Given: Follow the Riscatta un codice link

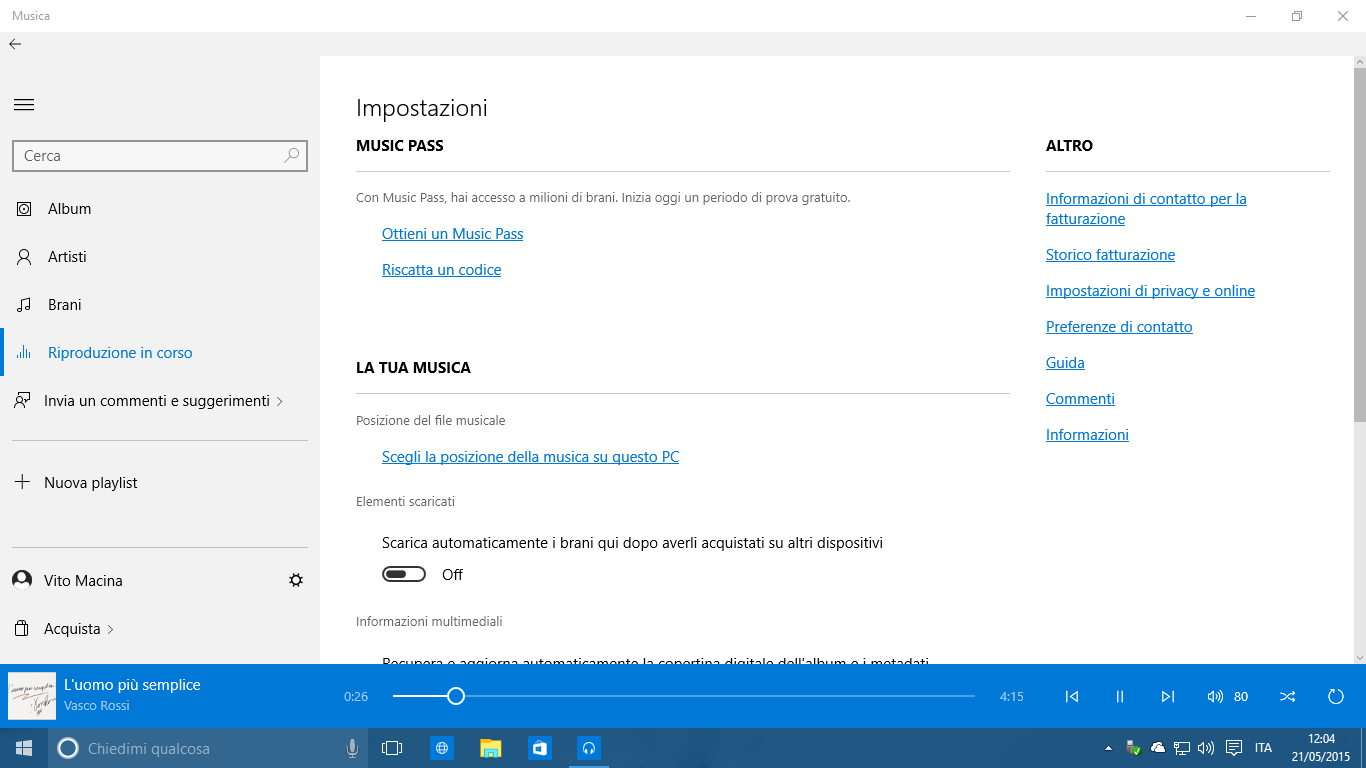Looking at the screenshot, I should pyautogui.click(x=442, y=270).
